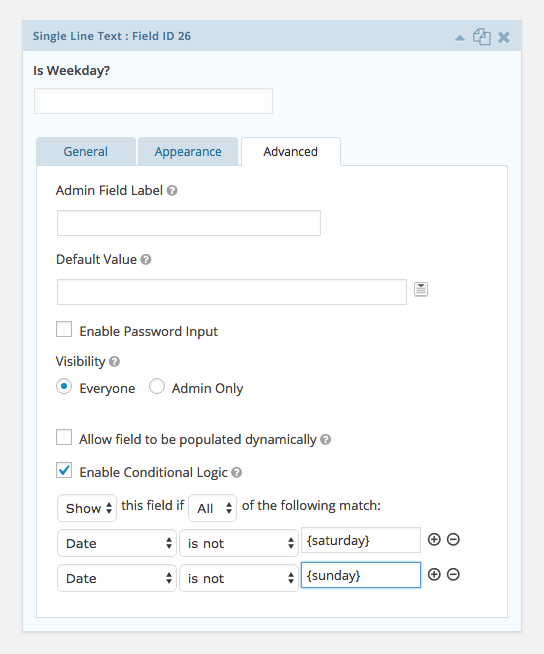Click the Default Value help icon
The height and width of the screenshot is (654, 544).
tap(146, 259)
